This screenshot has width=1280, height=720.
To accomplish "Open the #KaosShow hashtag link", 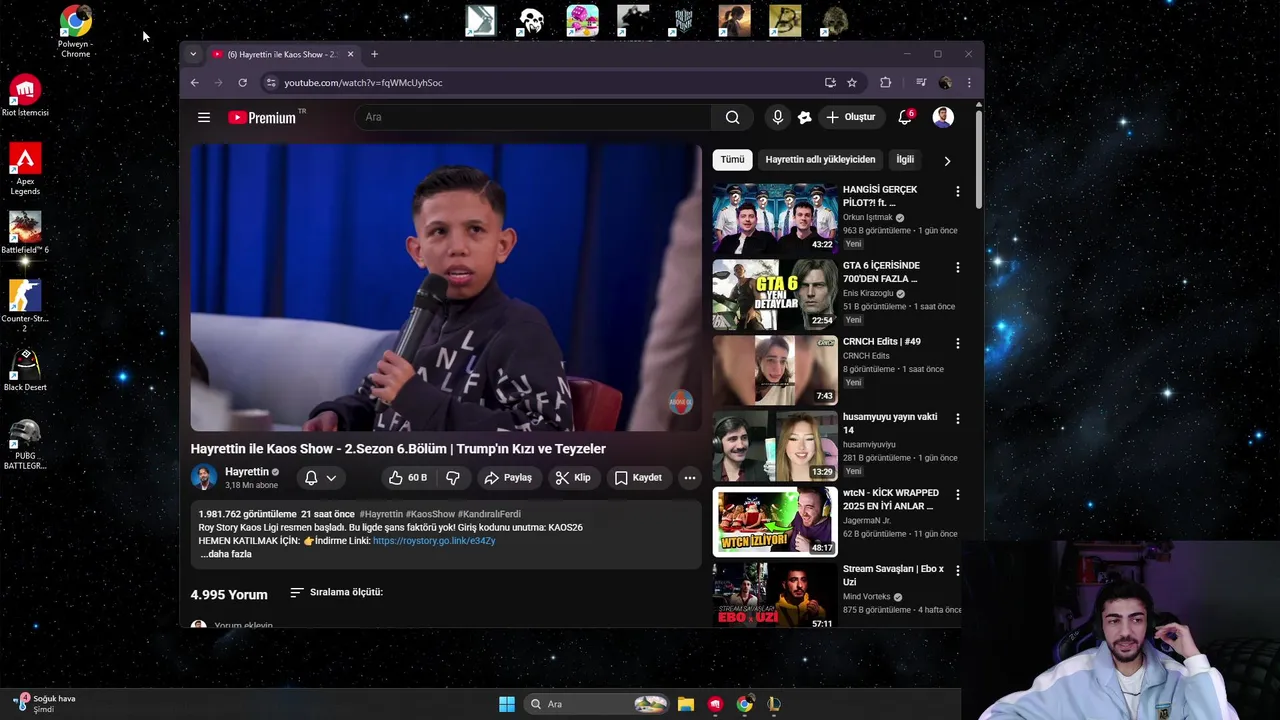I will 430,514.
